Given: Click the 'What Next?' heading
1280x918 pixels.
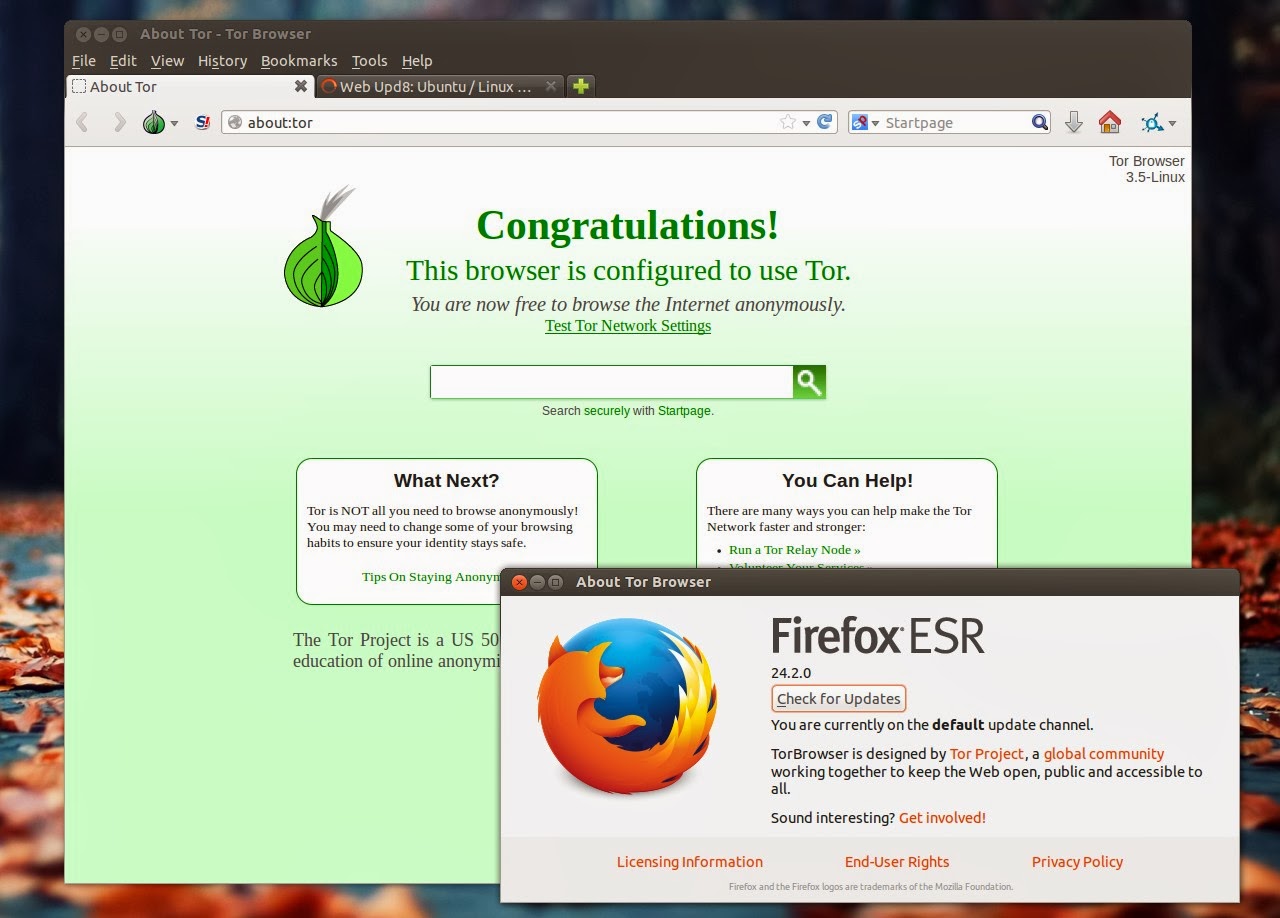Looking at the screenshot, I should [447, 481].
